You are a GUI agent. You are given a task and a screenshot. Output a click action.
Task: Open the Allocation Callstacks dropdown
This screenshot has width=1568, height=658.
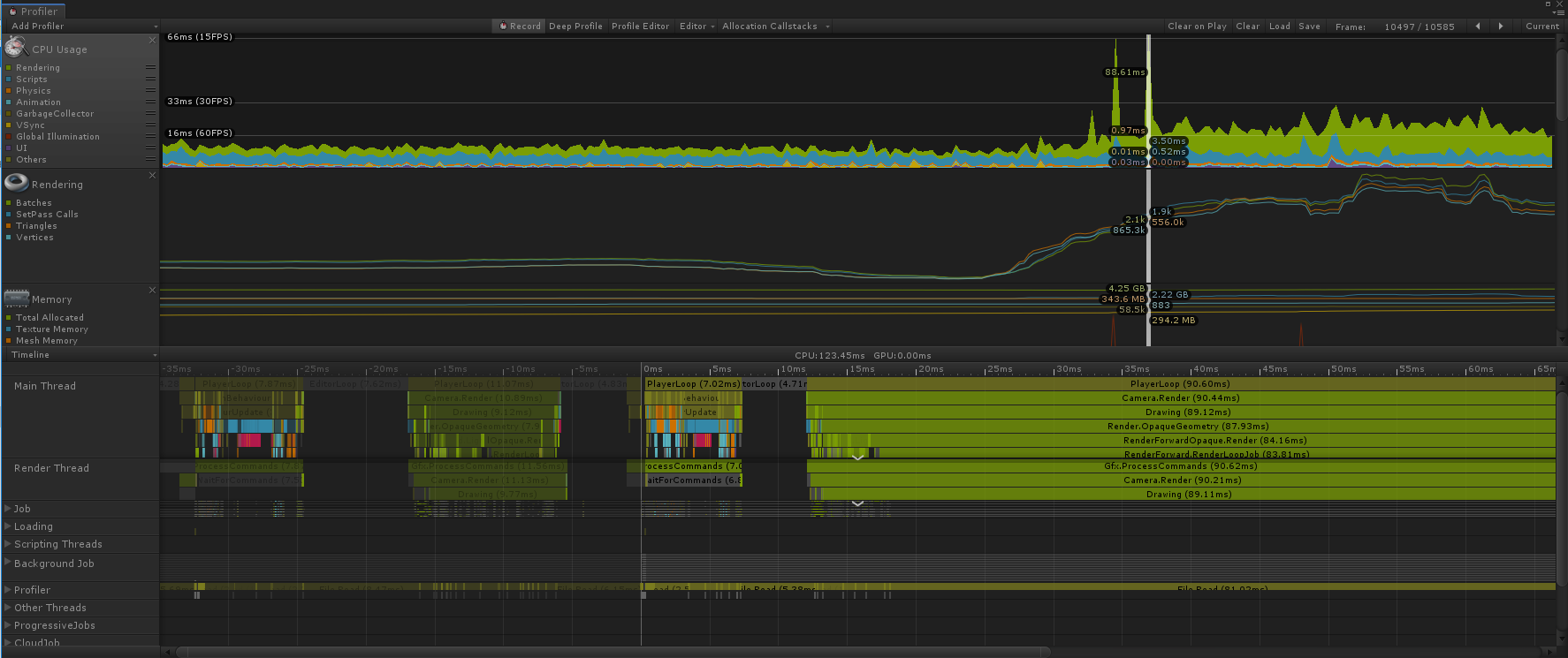[776, 26]
